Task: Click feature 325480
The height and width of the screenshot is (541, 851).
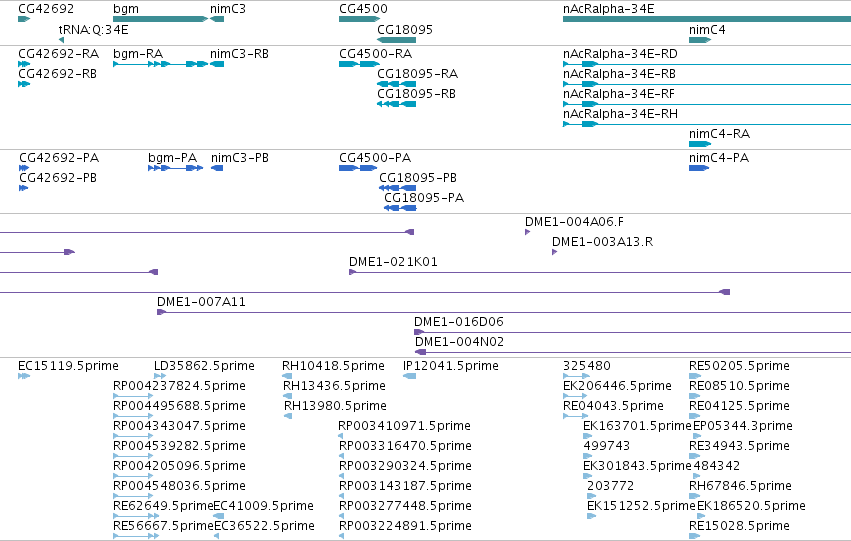Action: (x=587, y=366)
